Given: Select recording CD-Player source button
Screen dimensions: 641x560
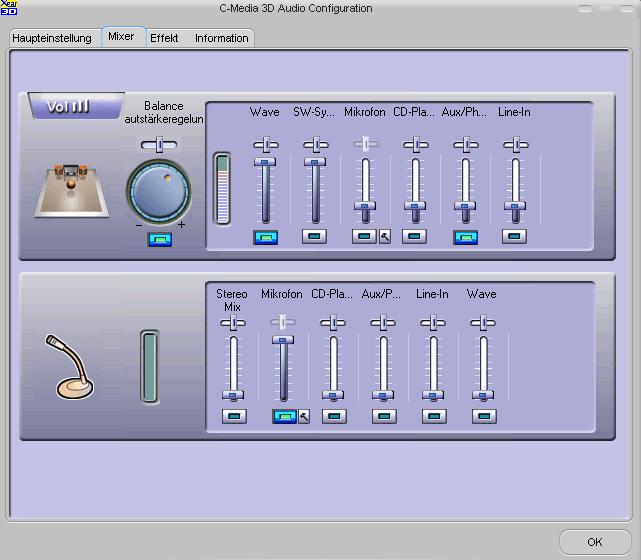Looking at the screenshot, I should pyautogui.click(x=334, y=416).
